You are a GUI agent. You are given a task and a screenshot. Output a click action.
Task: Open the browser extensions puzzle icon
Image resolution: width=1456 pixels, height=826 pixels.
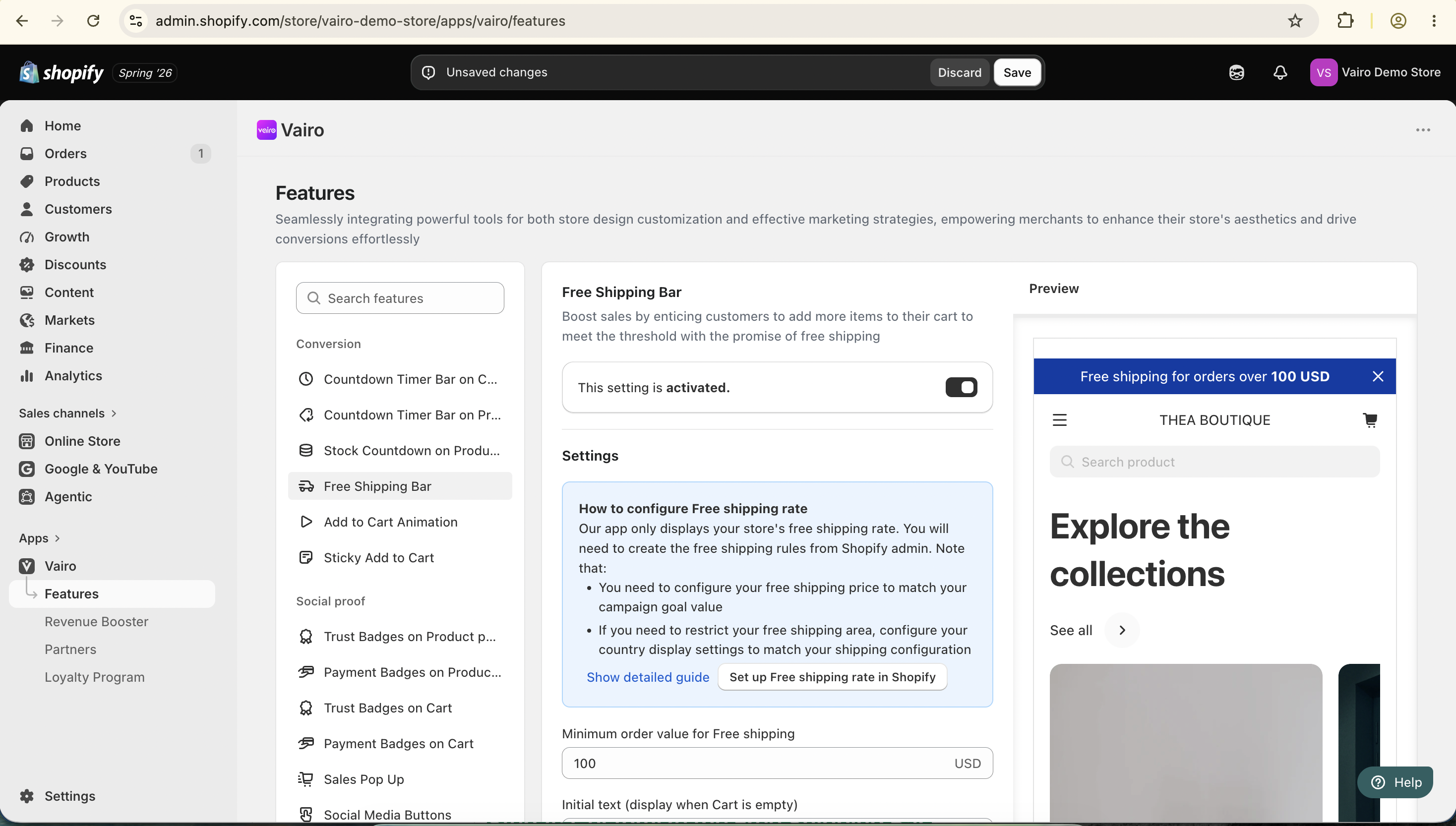coord(1345,21)
